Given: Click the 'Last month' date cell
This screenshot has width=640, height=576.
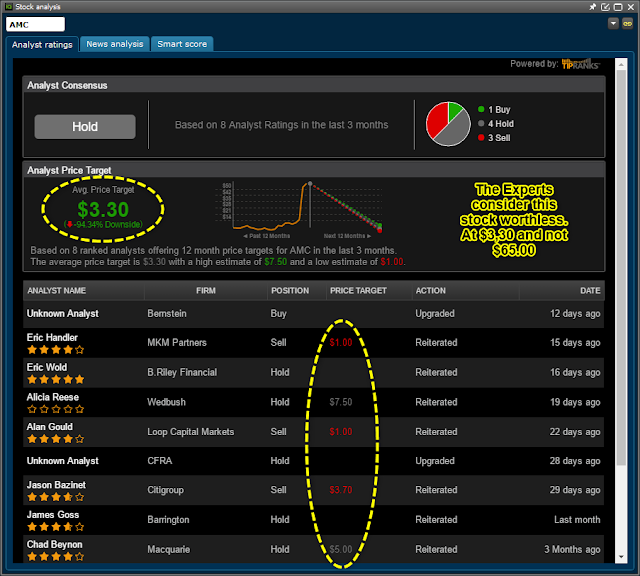Looking at the screenshot, I should 577,520.
